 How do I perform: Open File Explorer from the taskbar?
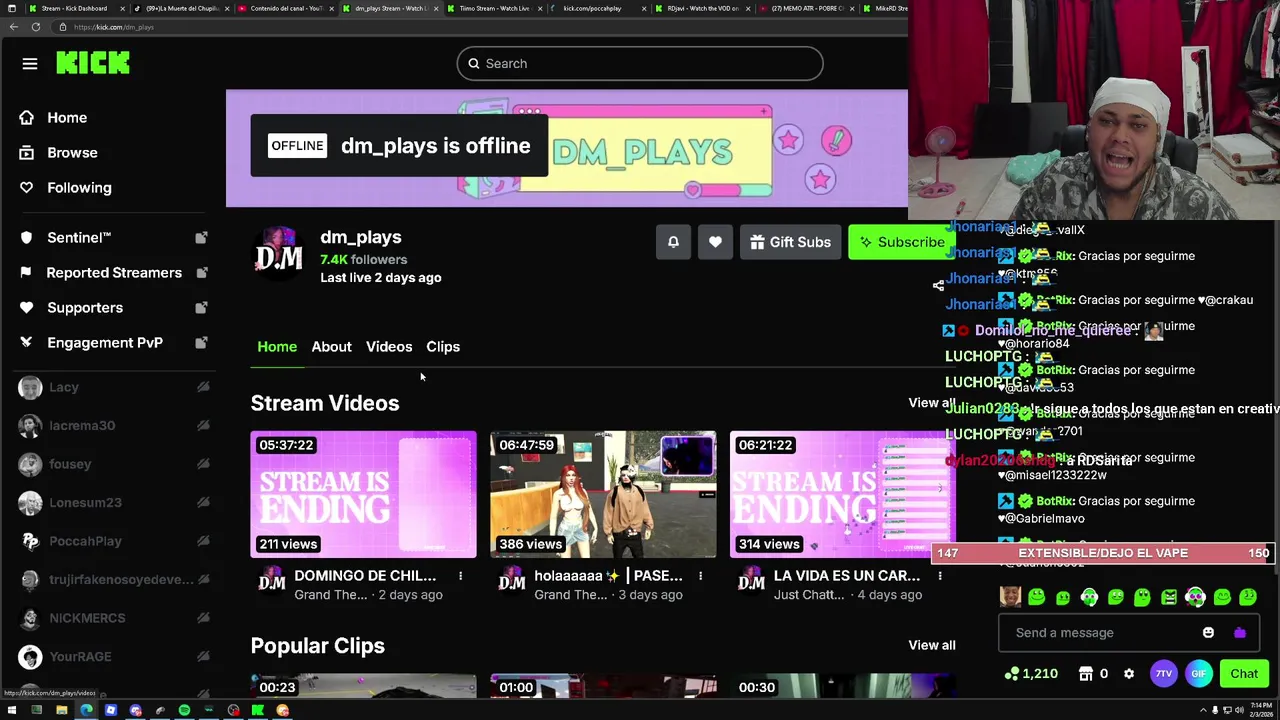point(61,711)
